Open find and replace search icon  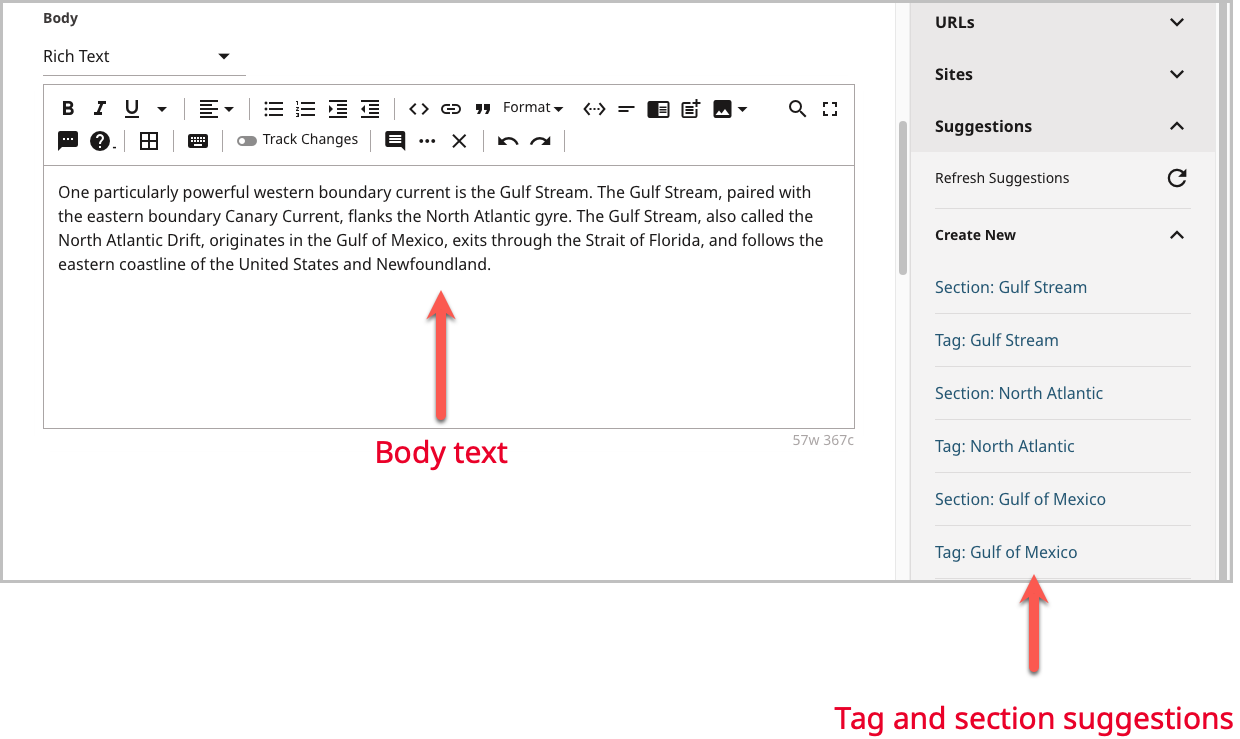(797, 109)
